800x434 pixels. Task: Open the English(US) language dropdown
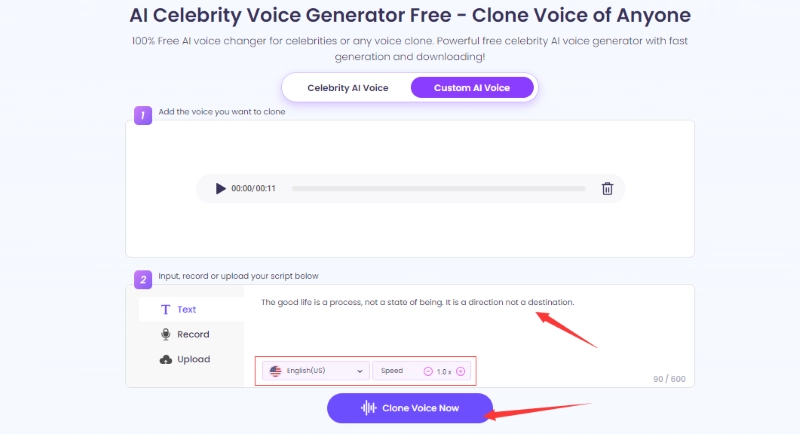coord(316,371)
